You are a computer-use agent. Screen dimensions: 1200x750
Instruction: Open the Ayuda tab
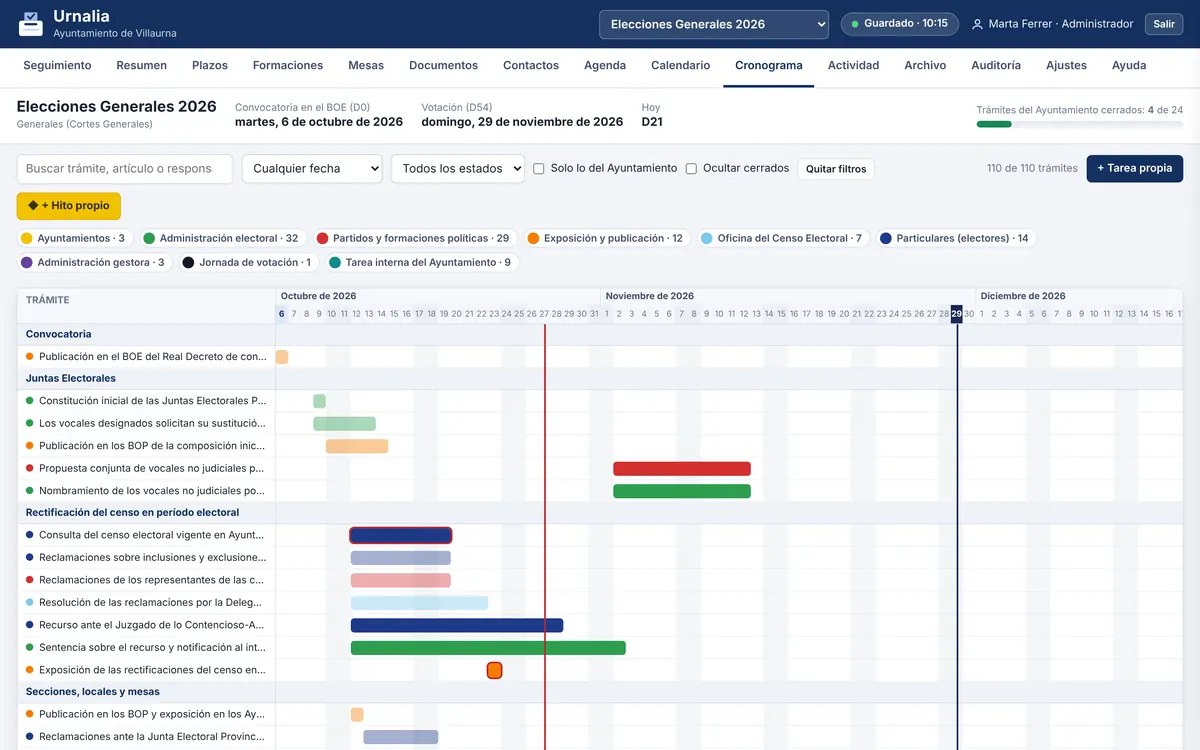[x=1129, y=65]
